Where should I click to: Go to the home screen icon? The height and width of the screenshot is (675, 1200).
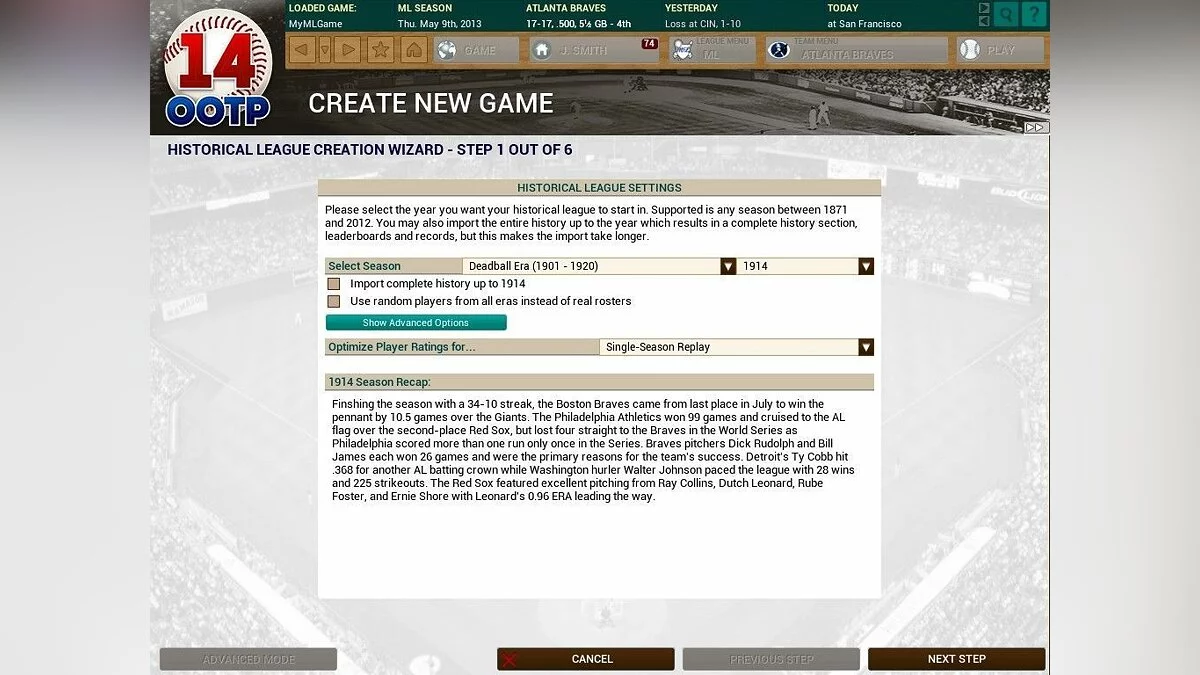(414, 49)
